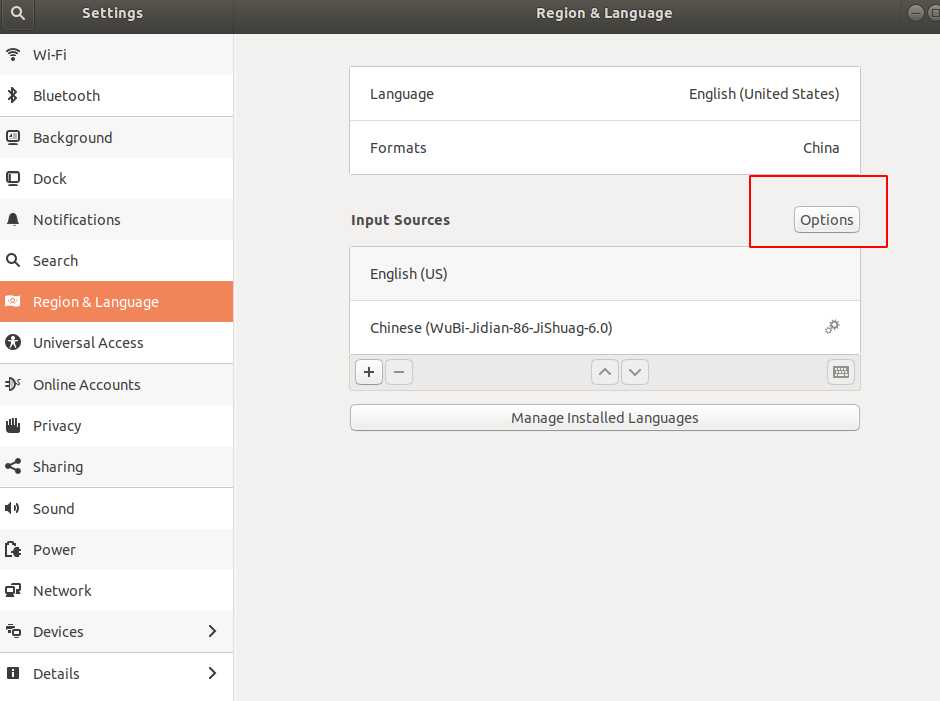Image resolution: width=940 pixels, height=701 pixels.
Task: Show keyboard layout via keyboard icon
Action: [841, 373]
